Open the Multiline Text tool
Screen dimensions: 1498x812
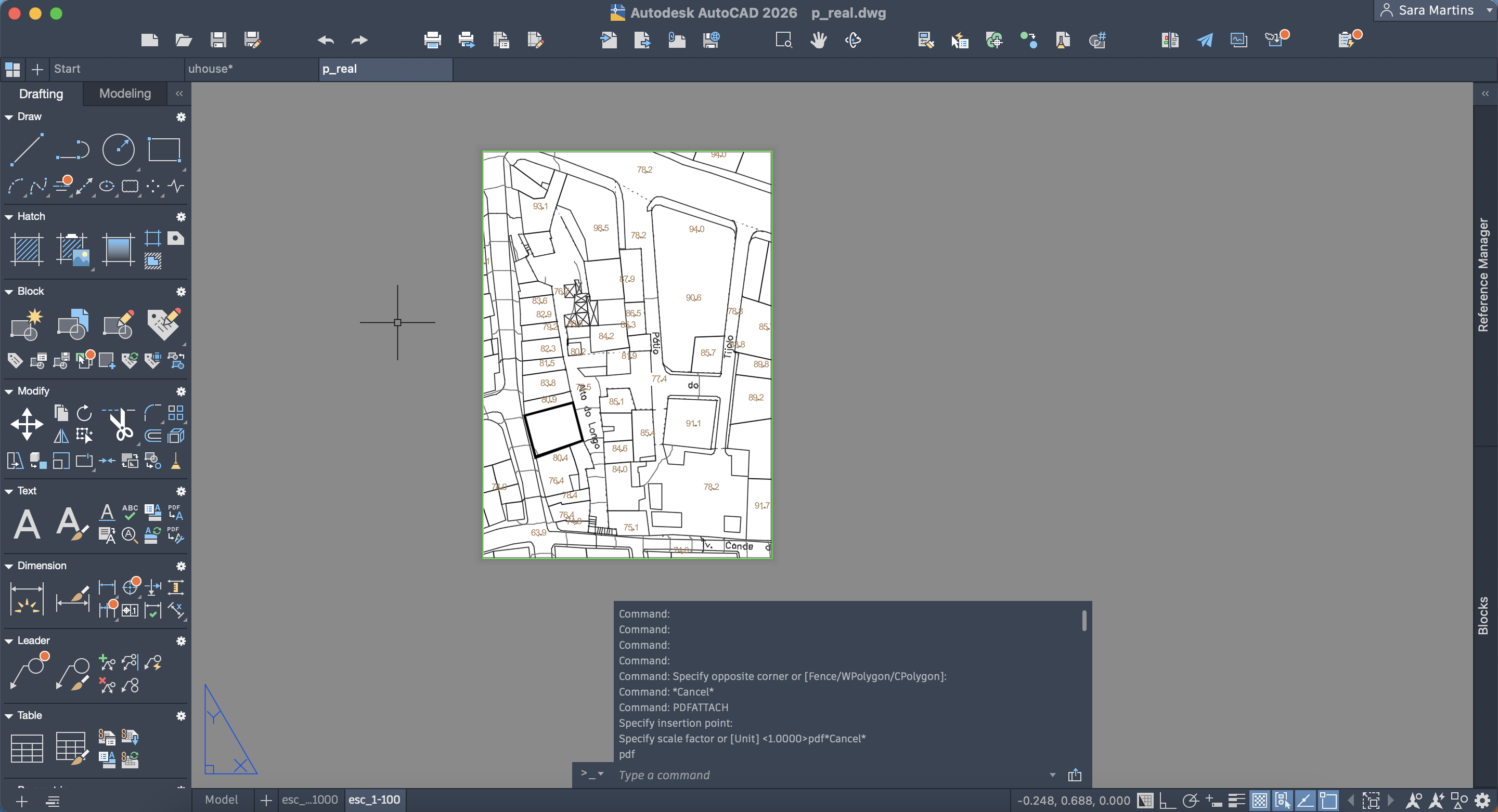27,525
